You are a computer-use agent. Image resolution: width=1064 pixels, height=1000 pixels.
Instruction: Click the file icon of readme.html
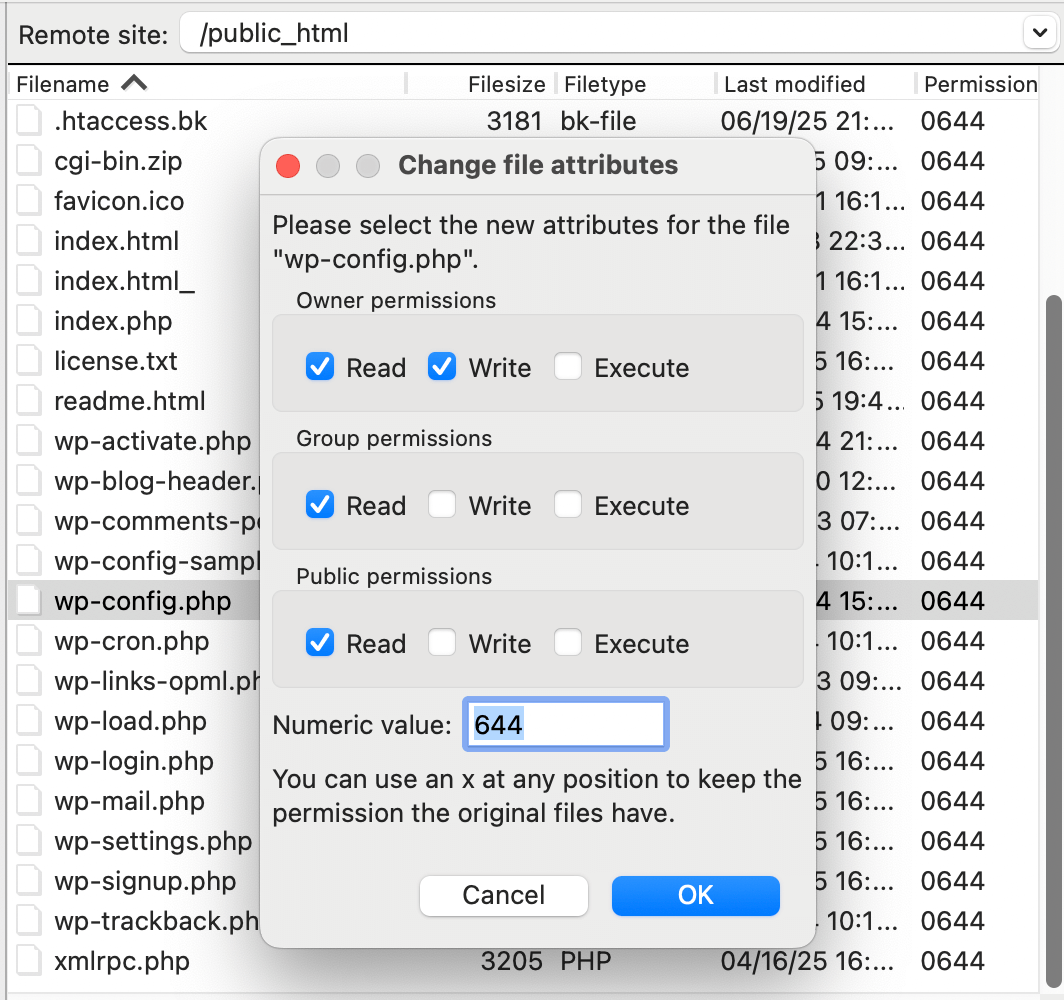tap(29, 401)
